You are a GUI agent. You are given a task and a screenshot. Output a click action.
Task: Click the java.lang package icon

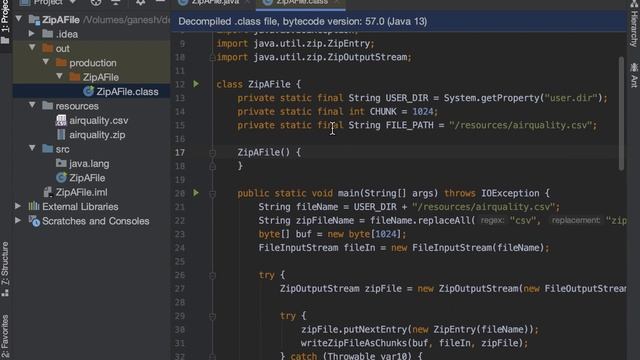(x=61, y=163)
